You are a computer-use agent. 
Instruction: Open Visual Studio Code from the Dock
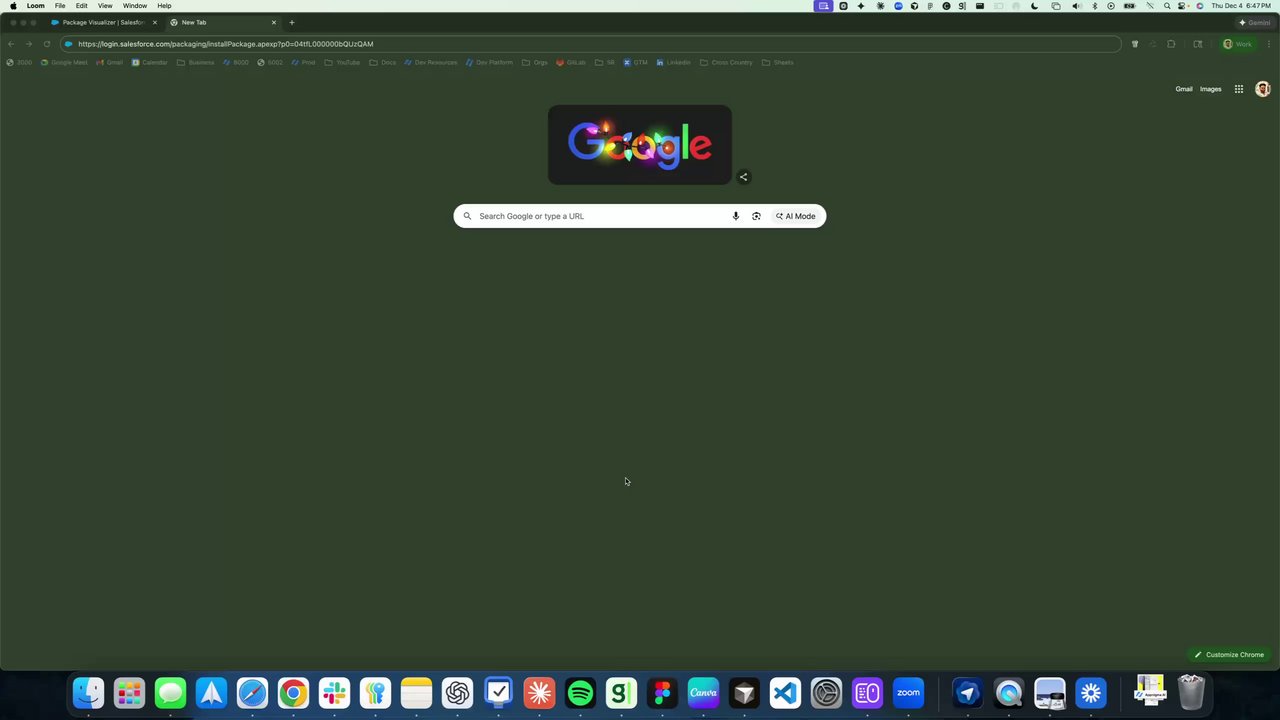(x=785, y=693)
